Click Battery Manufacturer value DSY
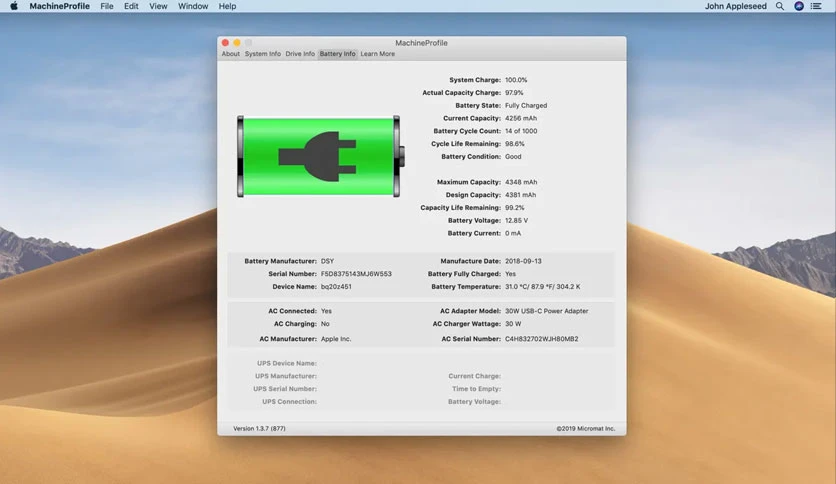This screenshot has width=836, height=484. tap(327, 261)
